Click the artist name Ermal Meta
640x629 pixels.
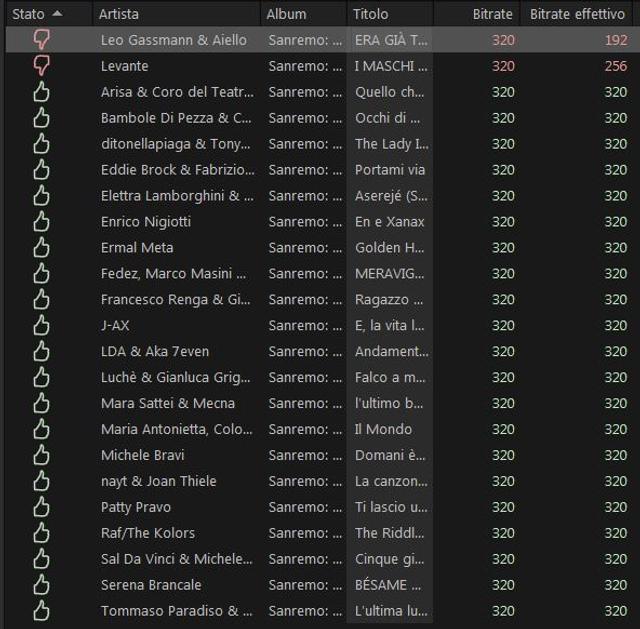point(137,248)
